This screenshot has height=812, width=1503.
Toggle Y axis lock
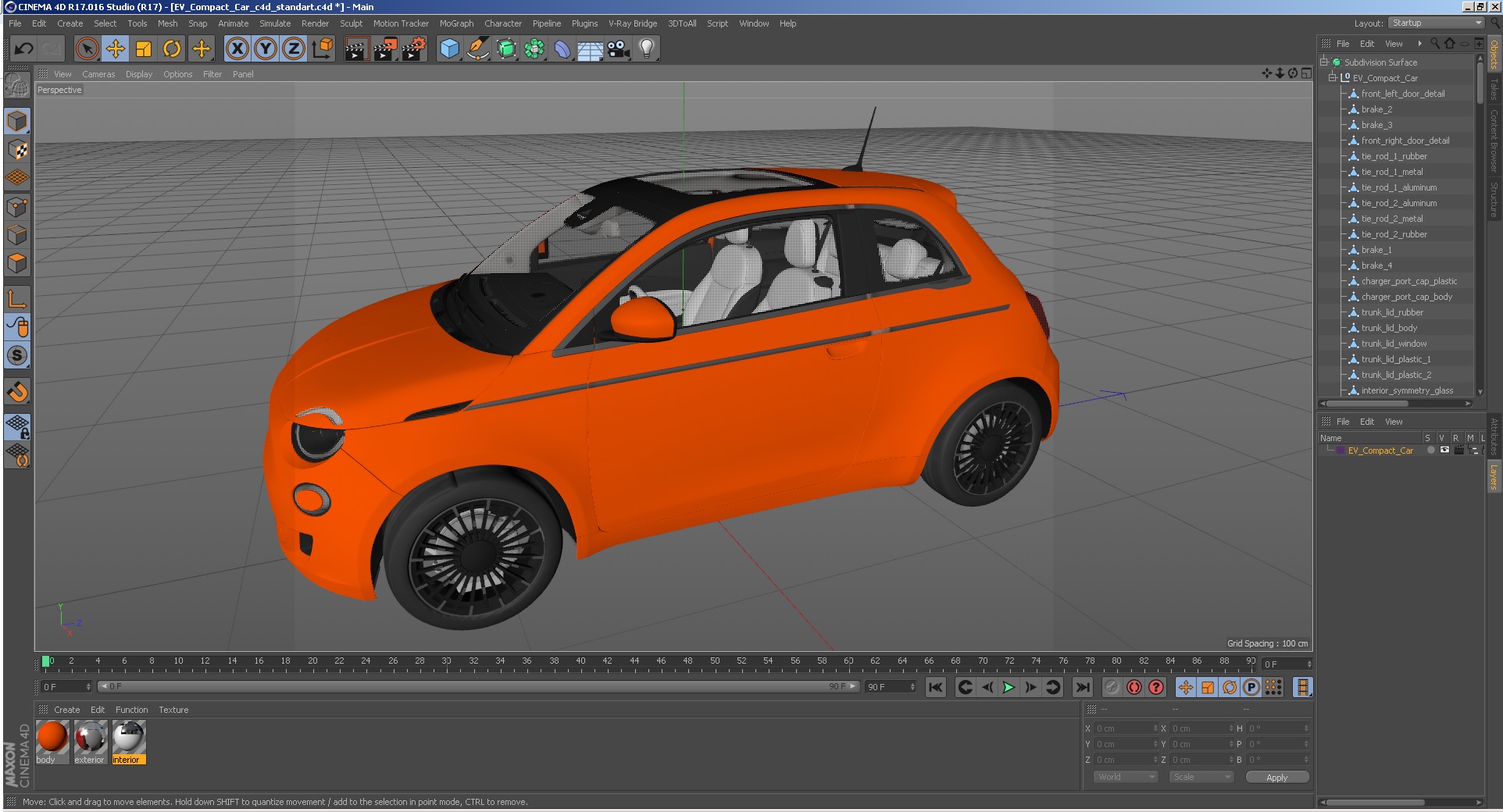coord(266,49)
